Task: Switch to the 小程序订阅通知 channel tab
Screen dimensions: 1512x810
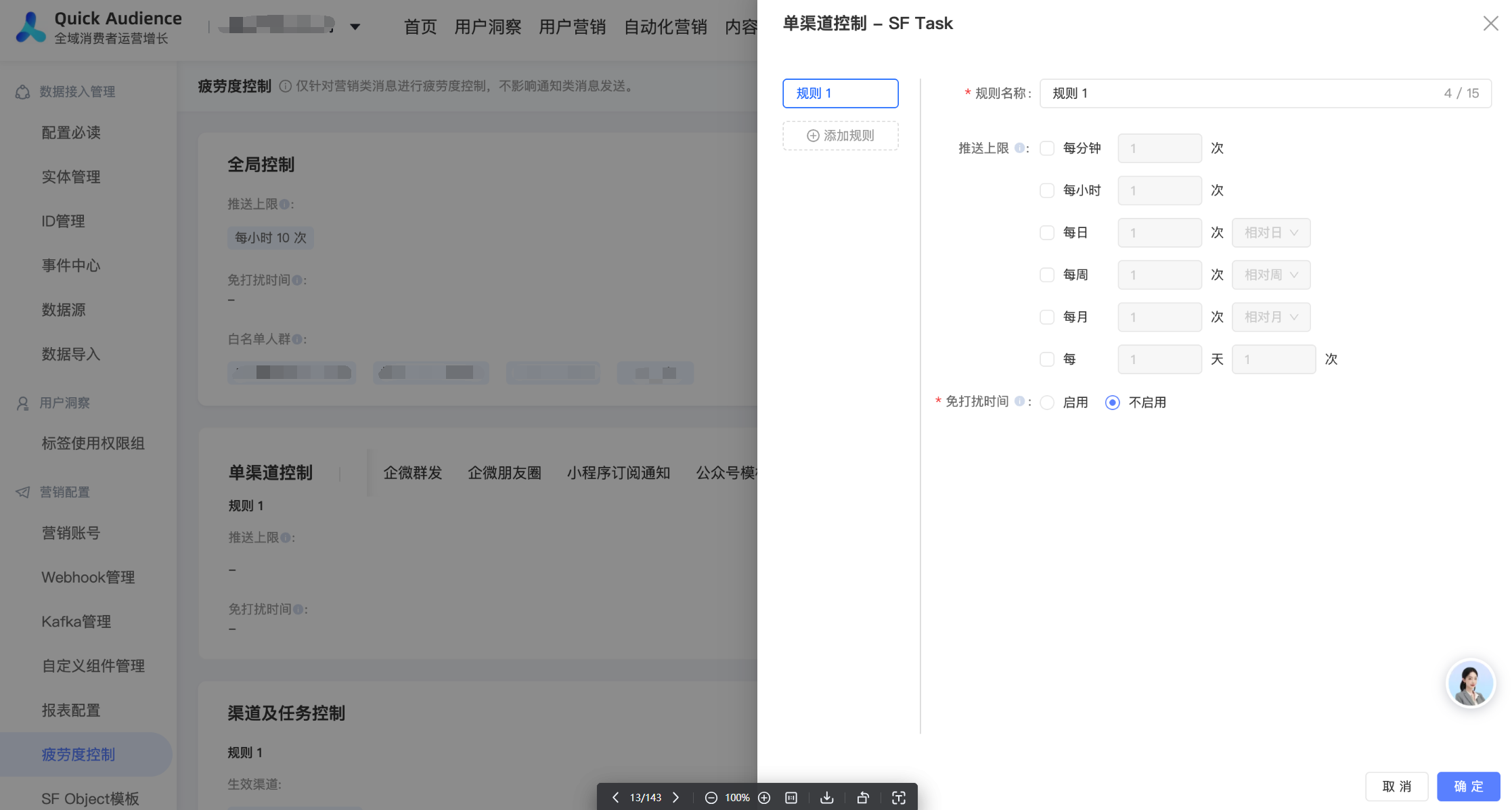Action: coord(619,473)
